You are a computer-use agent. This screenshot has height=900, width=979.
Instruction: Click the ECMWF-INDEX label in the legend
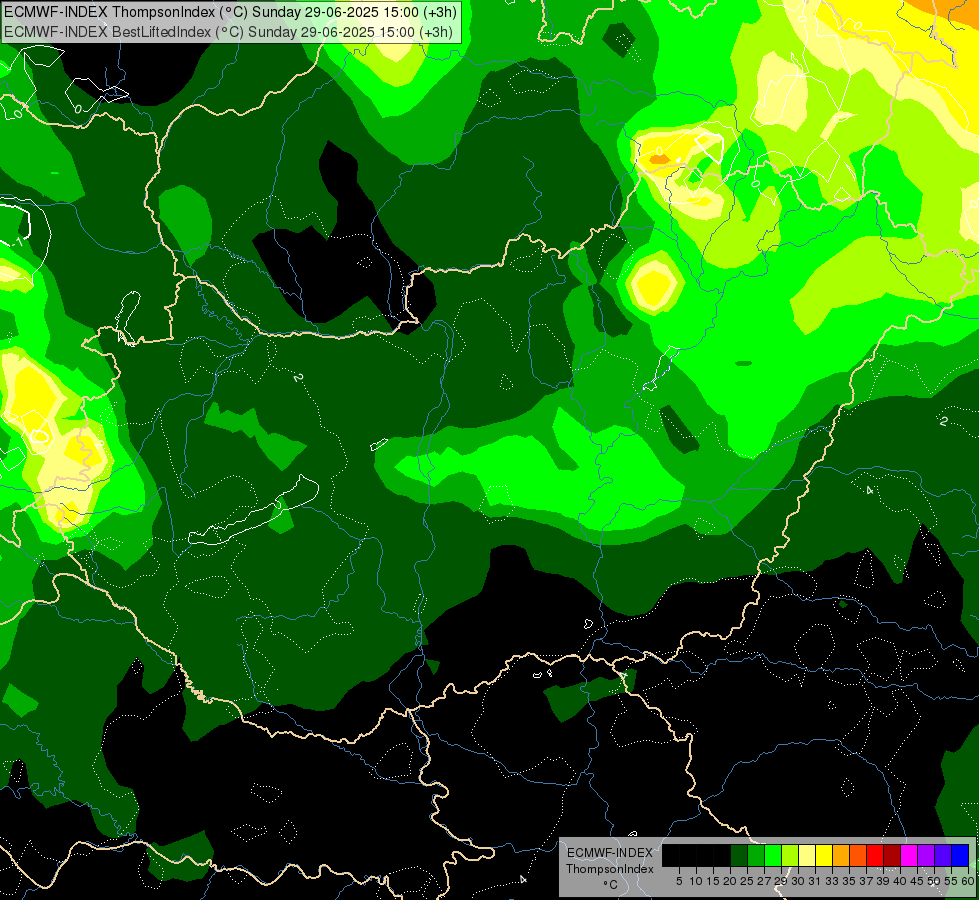[609, 853]
